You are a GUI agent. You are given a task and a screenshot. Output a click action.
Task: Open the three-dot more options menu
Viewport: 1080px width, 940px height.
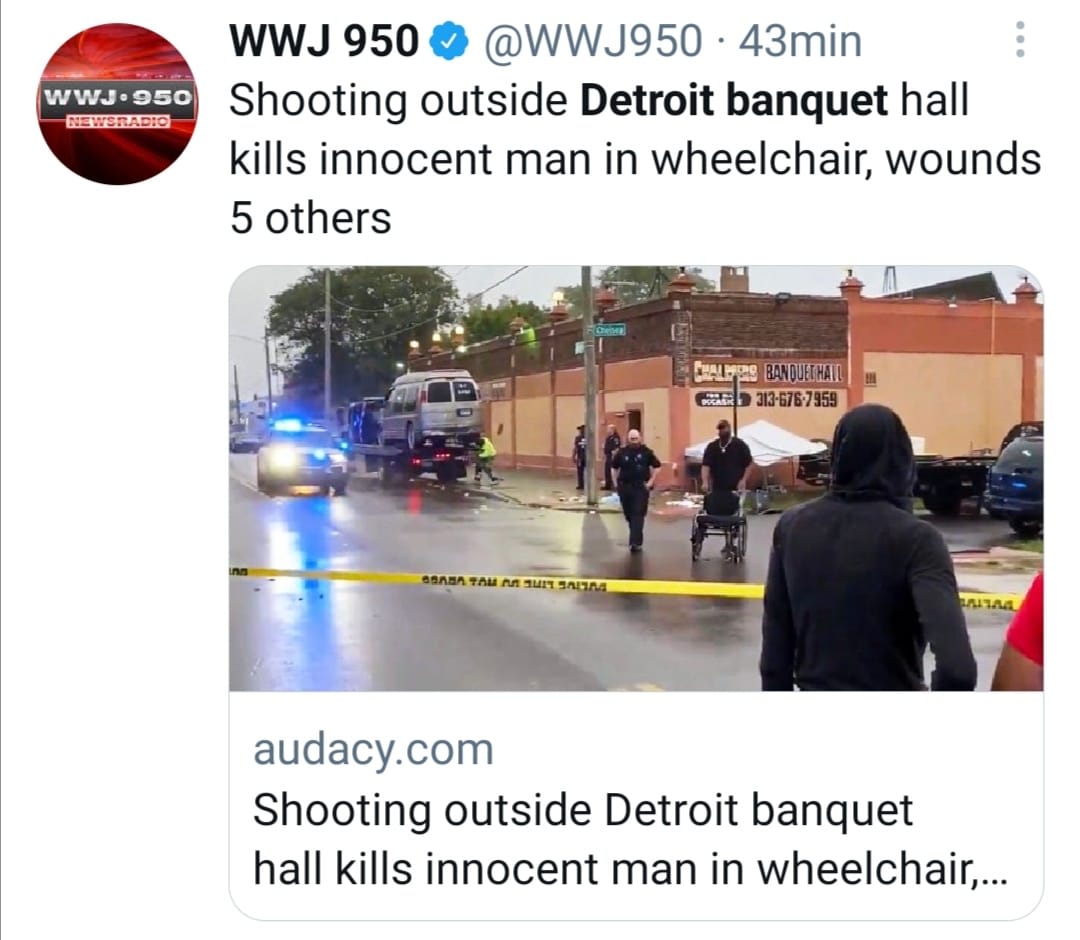point(1020,39)
